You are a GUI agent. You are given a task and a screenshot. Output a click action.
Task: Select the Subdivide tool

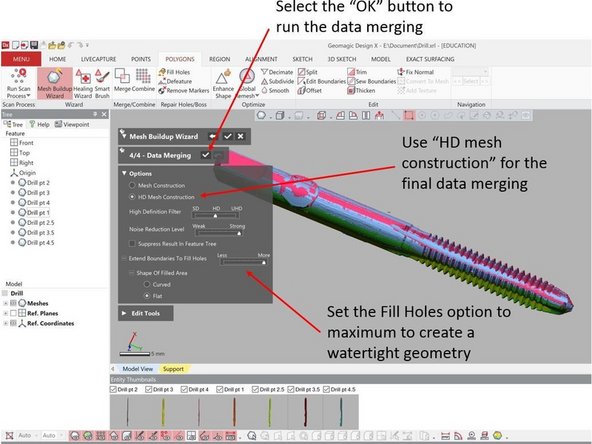click(x=278, y=81)
